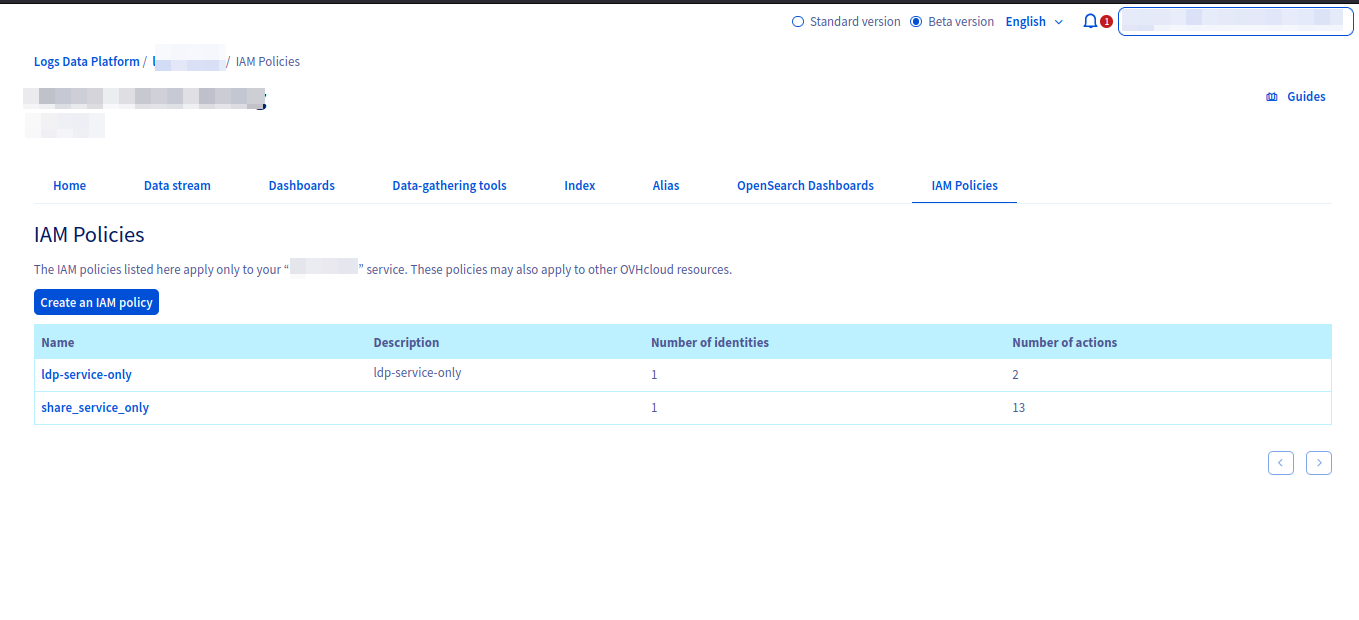The image size is (1359, 620).
Task: Switch to the Dashboards tab
Action: [301, 186]
